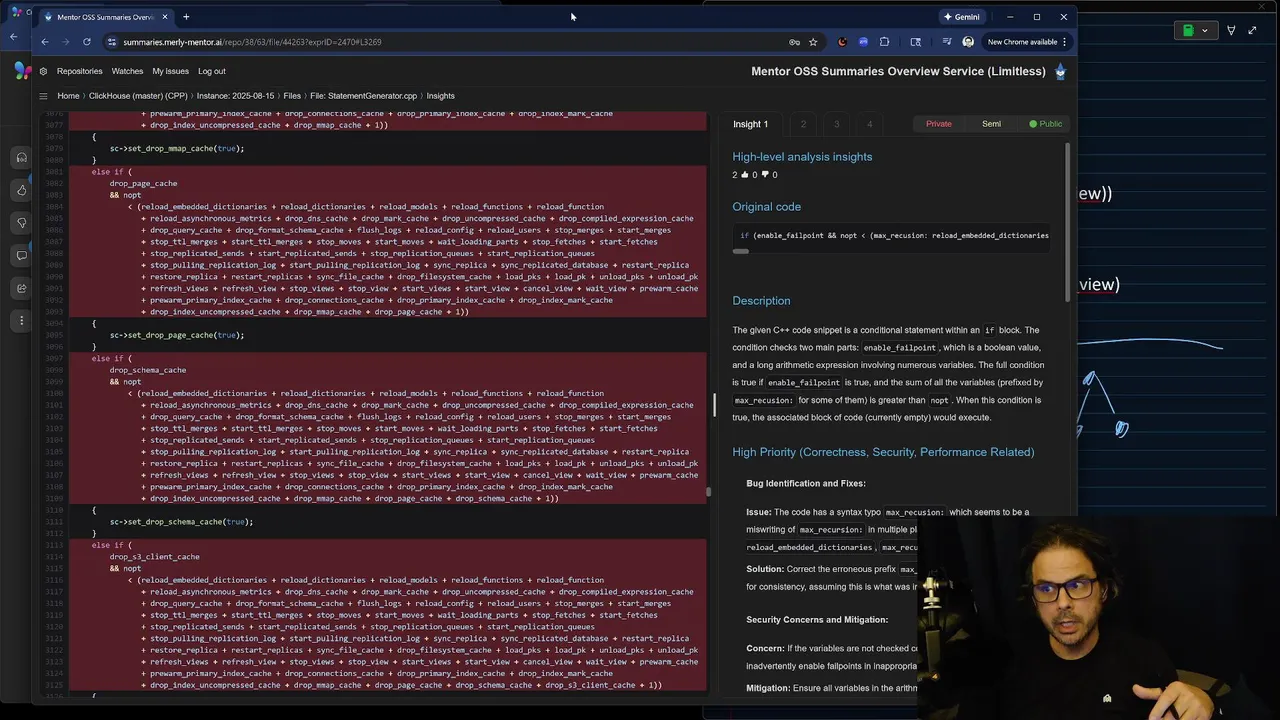Click the expand arrows icon in background window
The image size is (1280, 720).
(1252, 31)
